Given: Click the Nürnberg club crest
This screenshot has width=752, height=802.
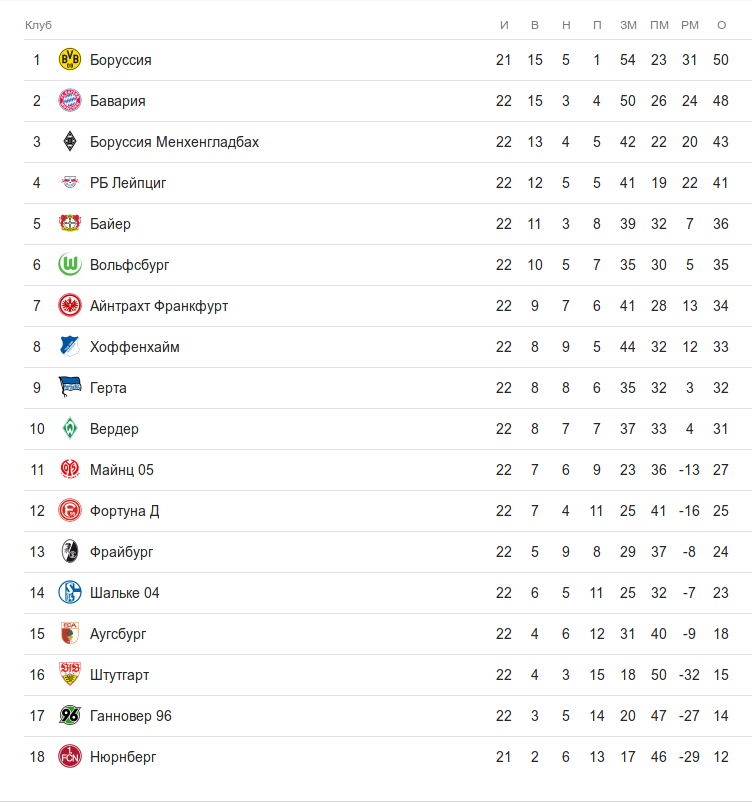Looking at the screenshot, I should (70, 757).
